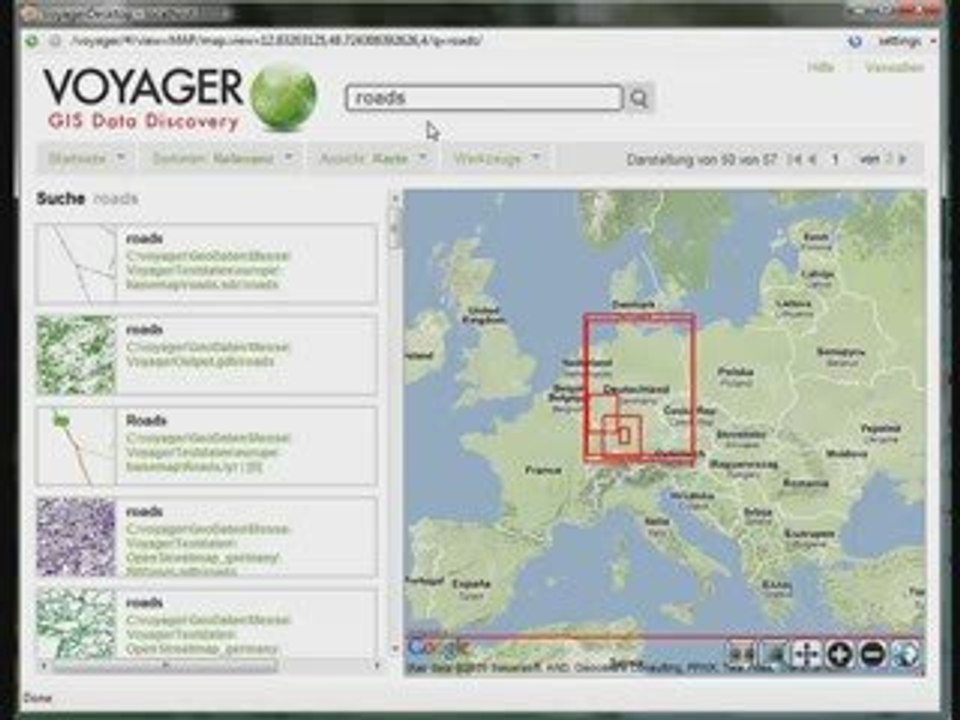The height and width of the screenshot is (720, 960).
Task: Click the Deutschland label on map
Action: click(636, 389)
